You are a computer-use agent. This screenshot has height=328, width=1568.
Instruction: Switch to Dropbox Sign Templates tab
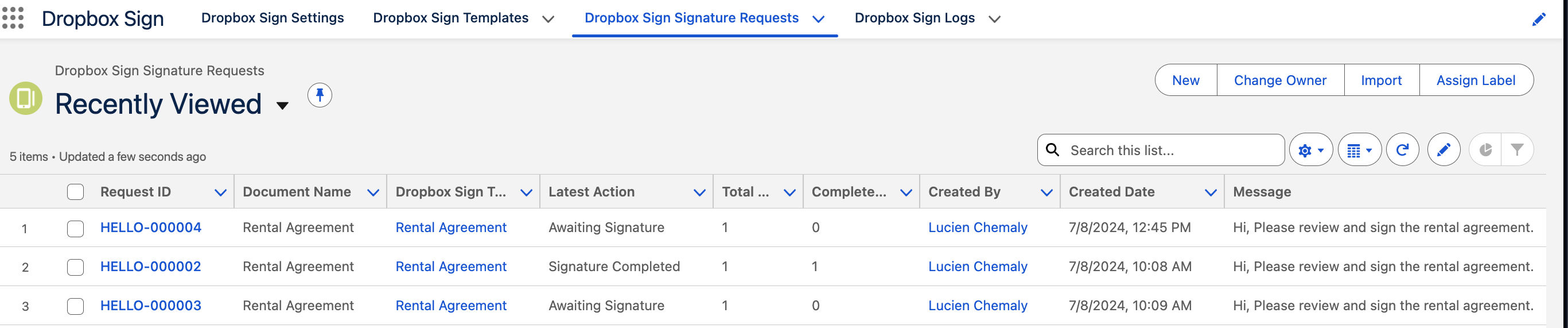pos(450,18)
